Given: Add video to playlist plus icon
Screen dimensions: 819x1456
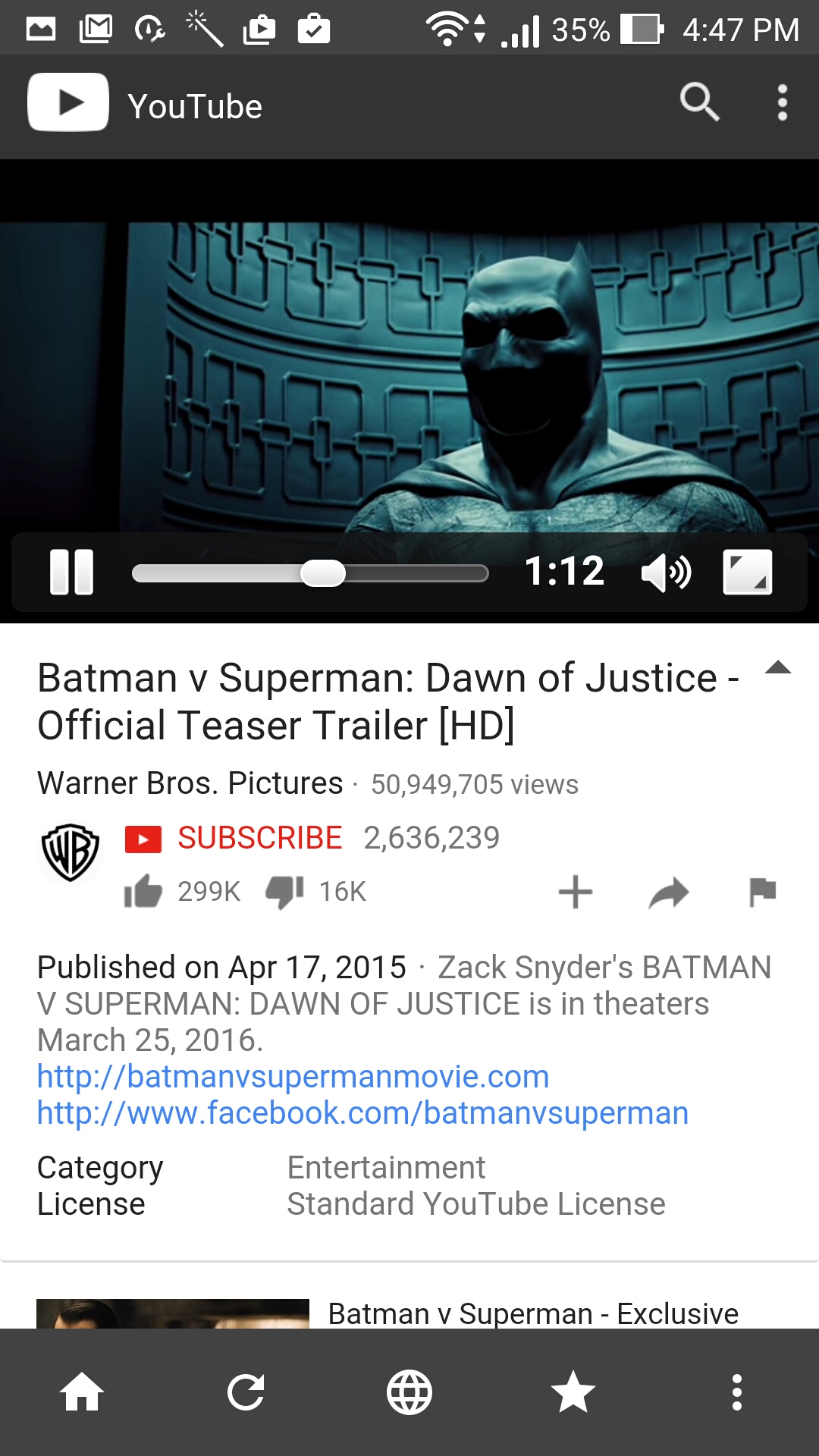Looking at the screenshot, I should click(x=576, y=892).
